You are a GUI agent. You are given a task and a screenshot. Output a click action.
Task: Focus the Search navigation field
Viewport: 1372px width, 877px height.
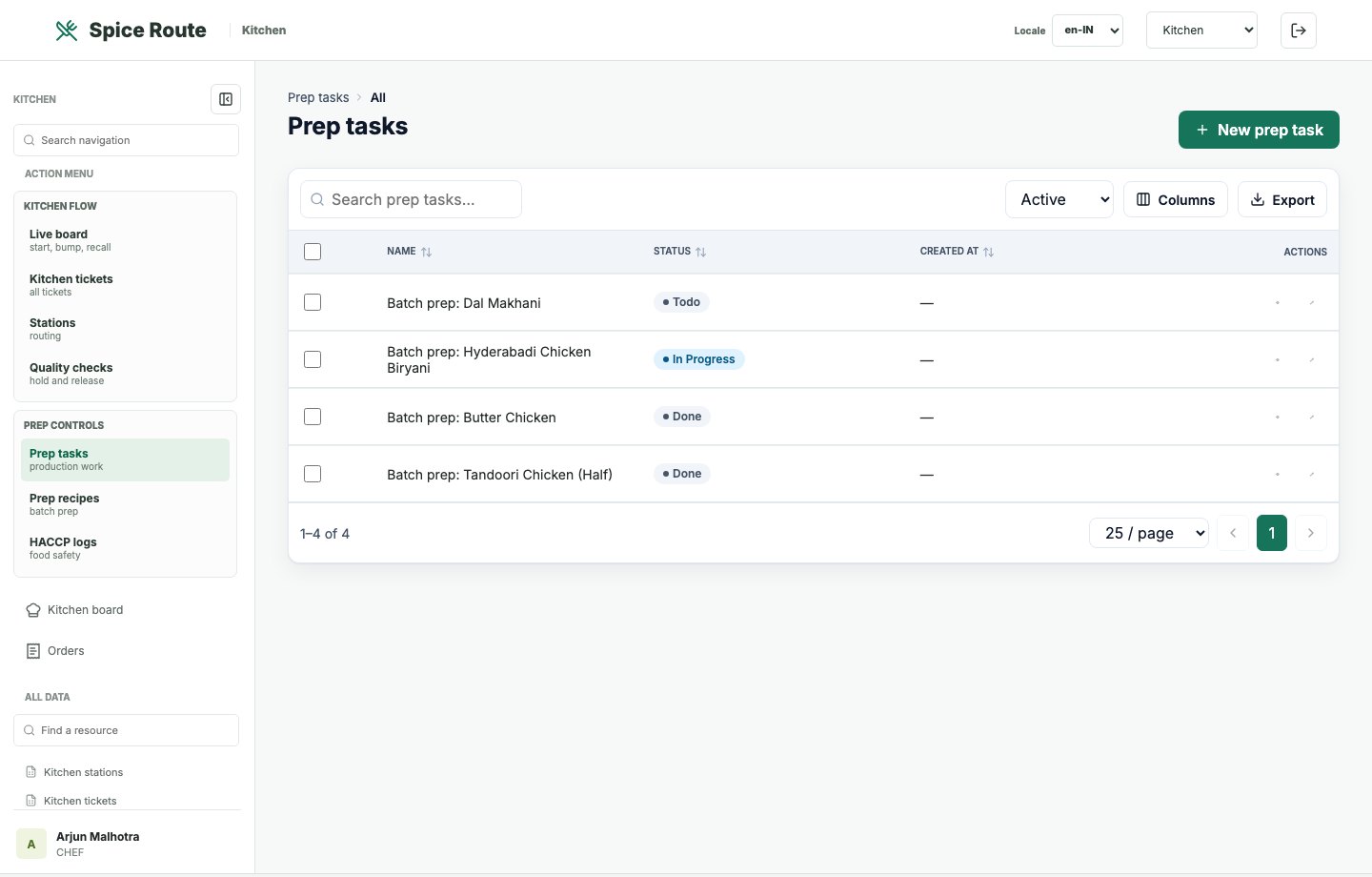126,140
